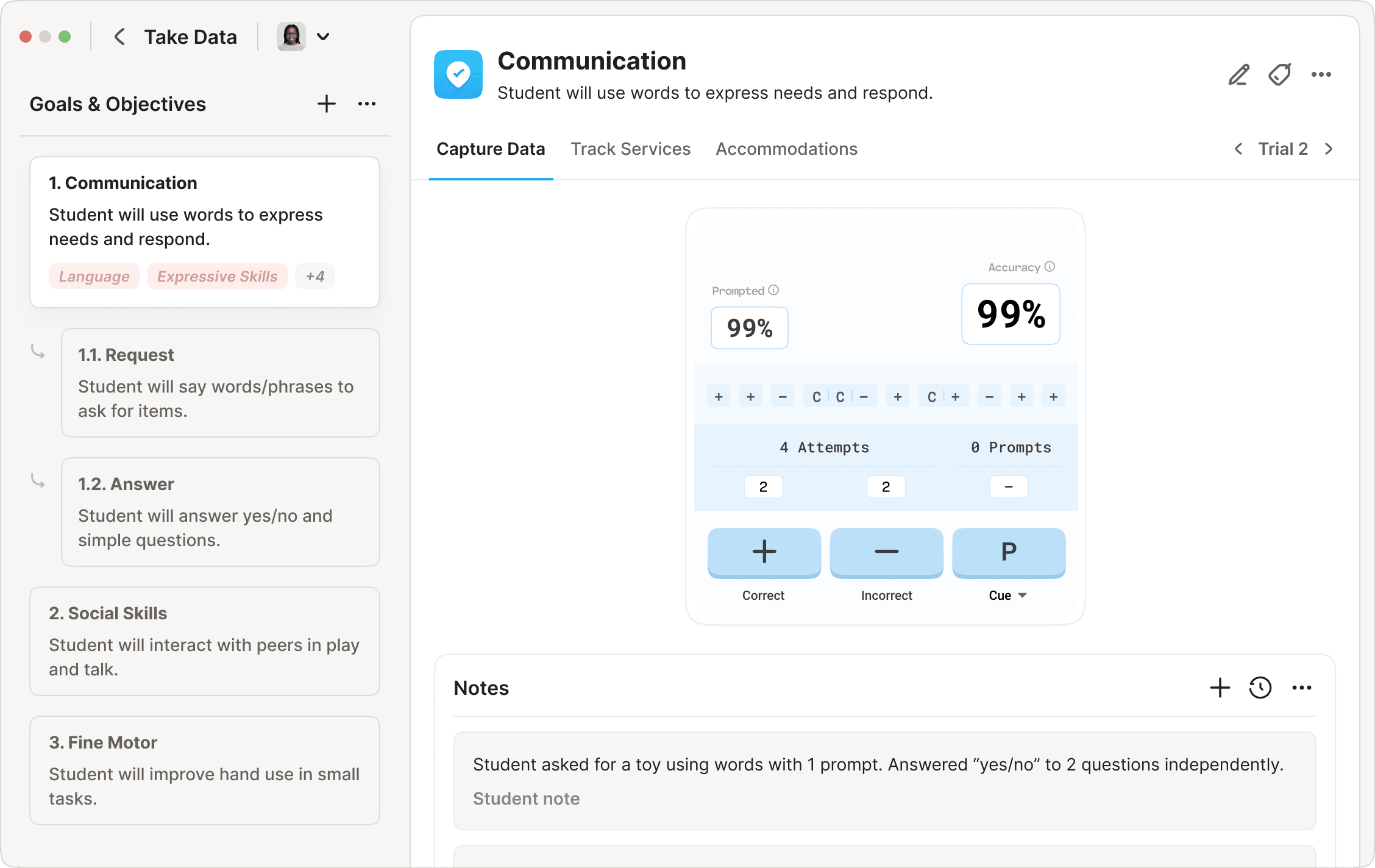
Task: View notes history clock icon
Action: [x=1260, y=688]
